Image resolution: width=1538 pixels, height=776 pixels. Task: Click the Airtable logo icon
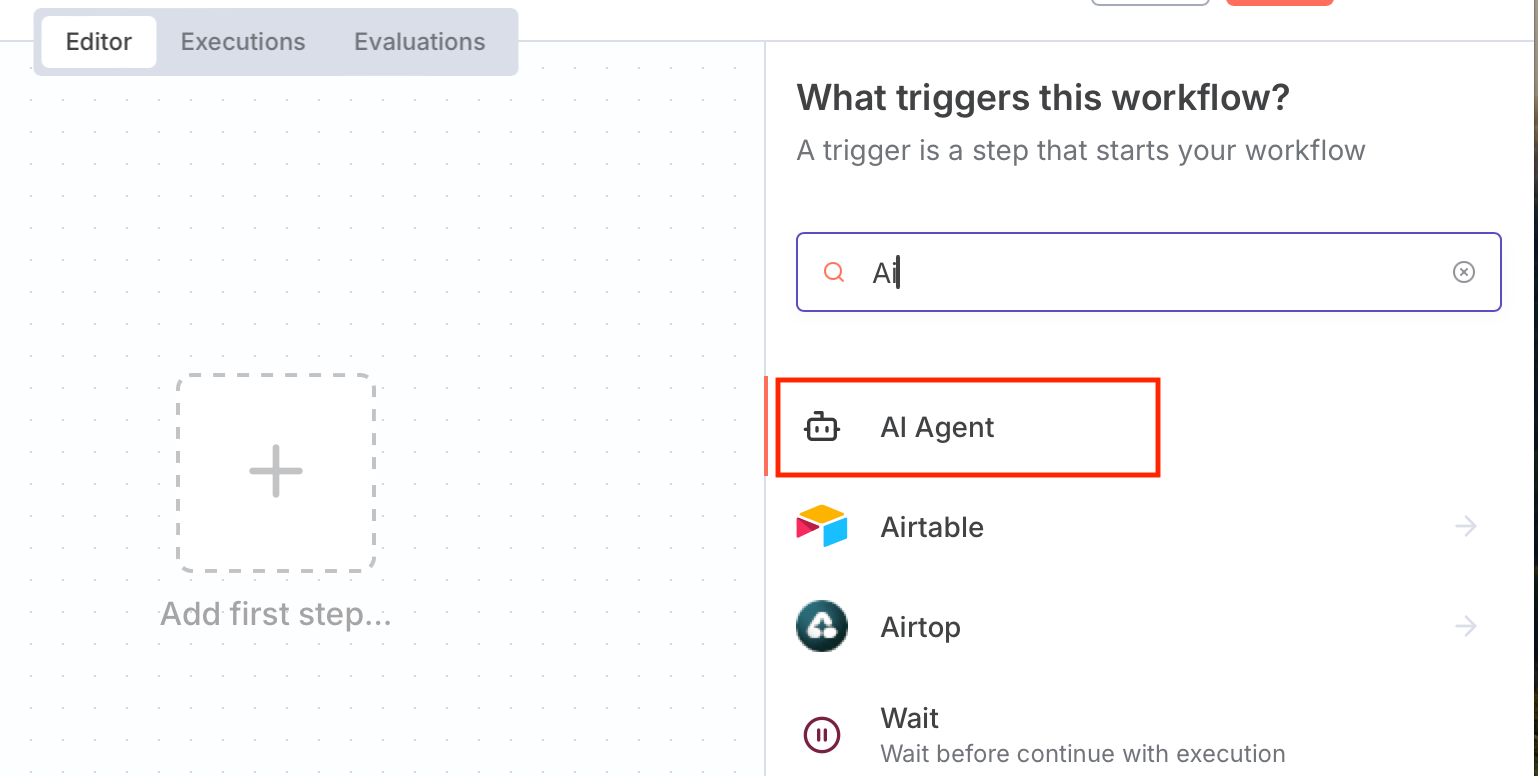click(x=822, y=527)
